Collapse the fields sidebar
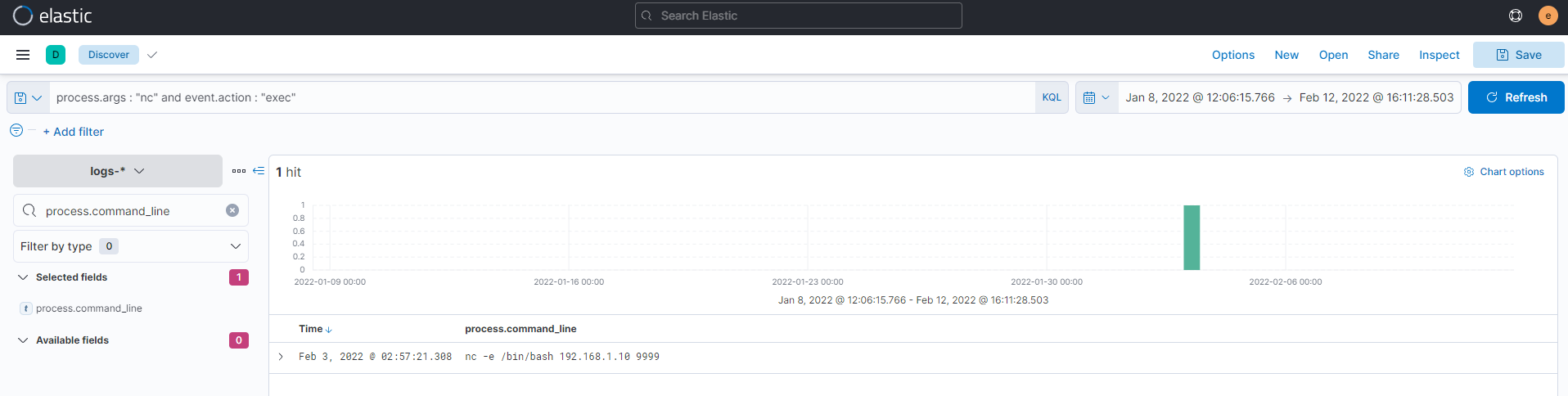 (259, 171)
